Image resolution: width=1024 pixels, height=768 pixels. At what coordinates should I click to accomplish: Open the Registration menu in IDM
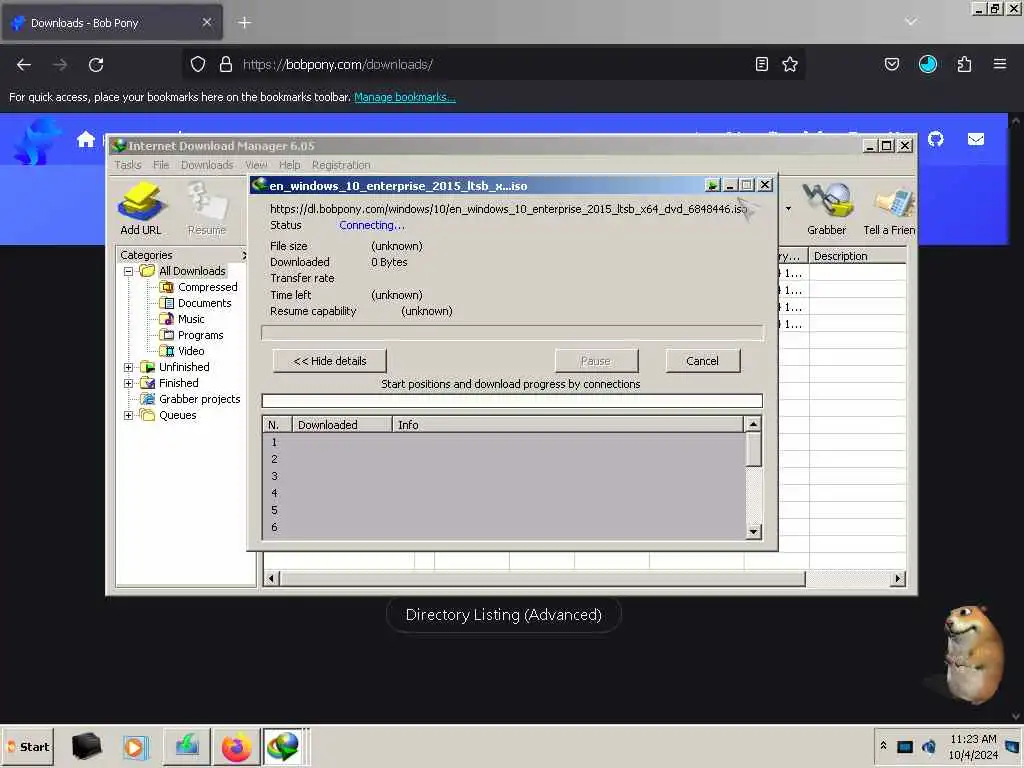coord(341,165)
